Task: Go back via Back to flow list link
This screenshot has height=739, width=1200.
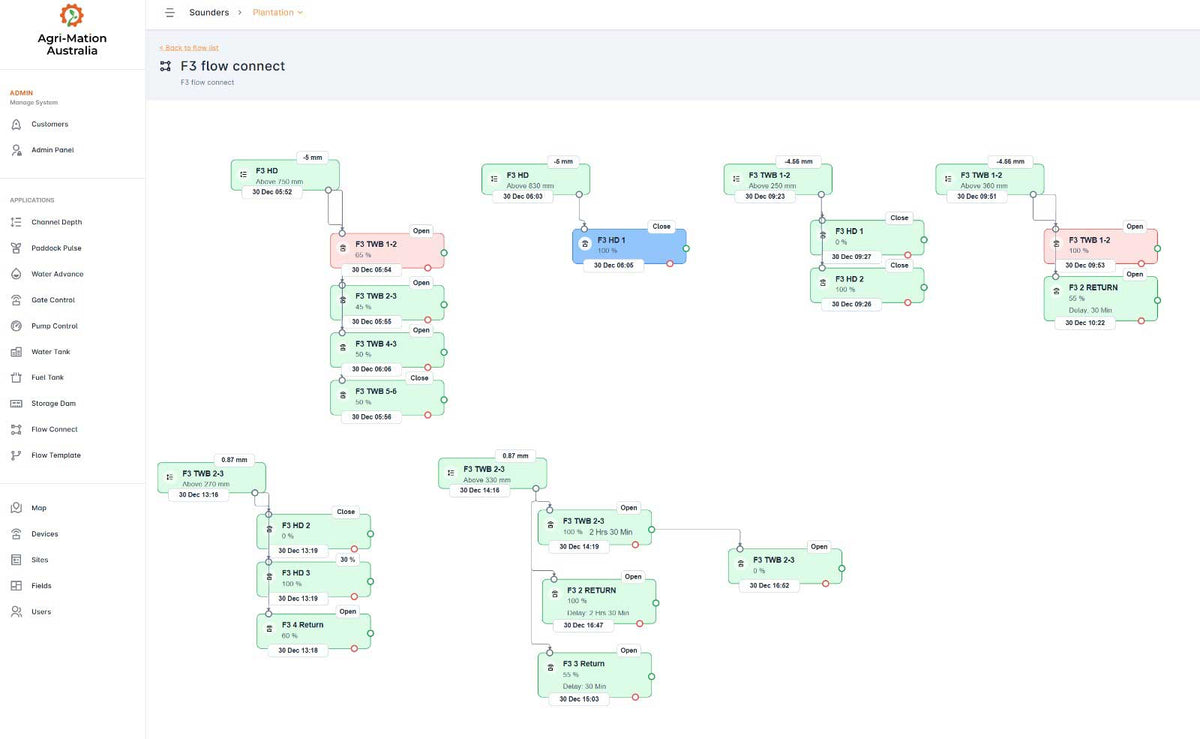Action: [189, 48]
